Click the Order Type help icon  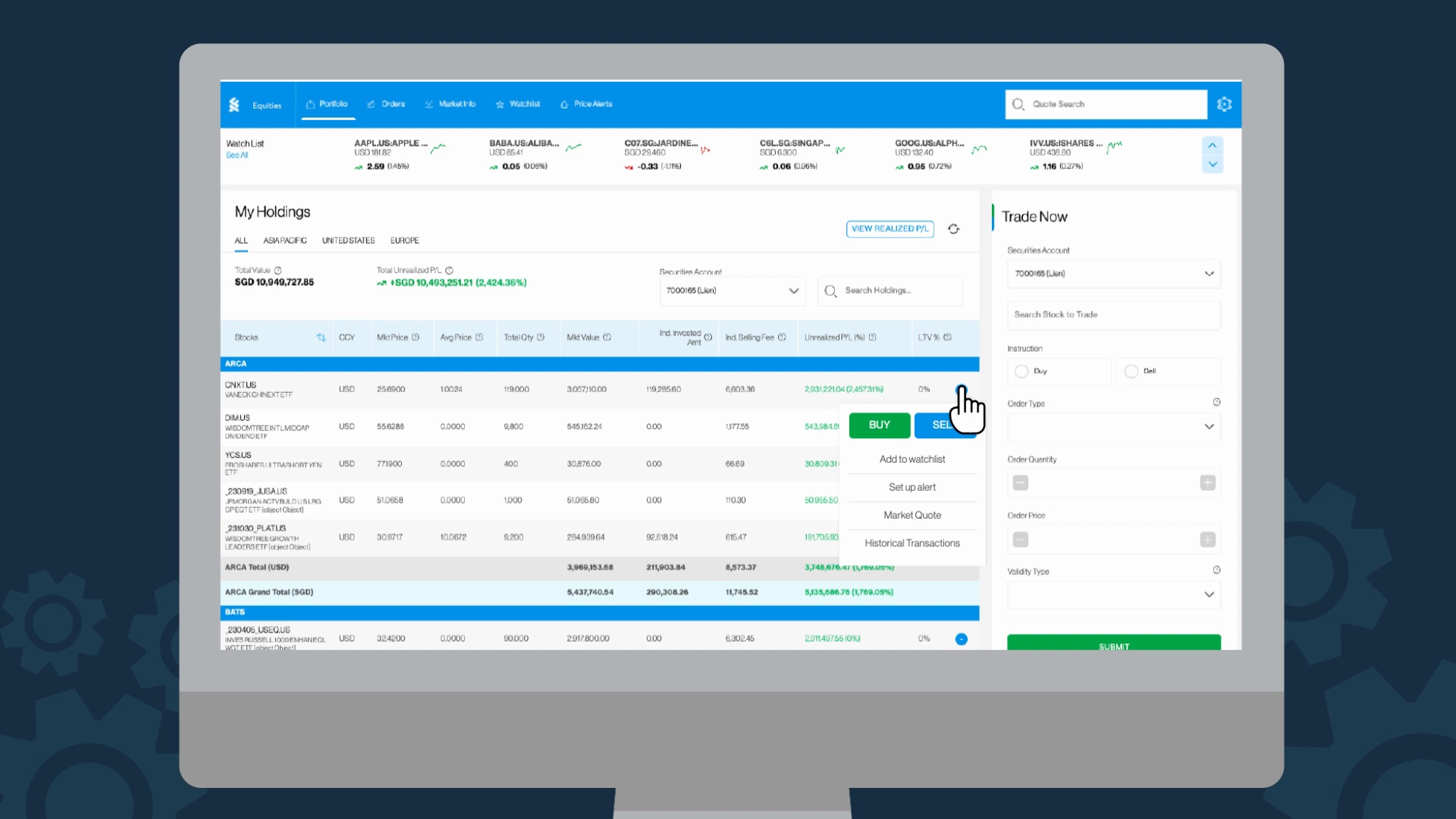click(x=1216, y=403)
